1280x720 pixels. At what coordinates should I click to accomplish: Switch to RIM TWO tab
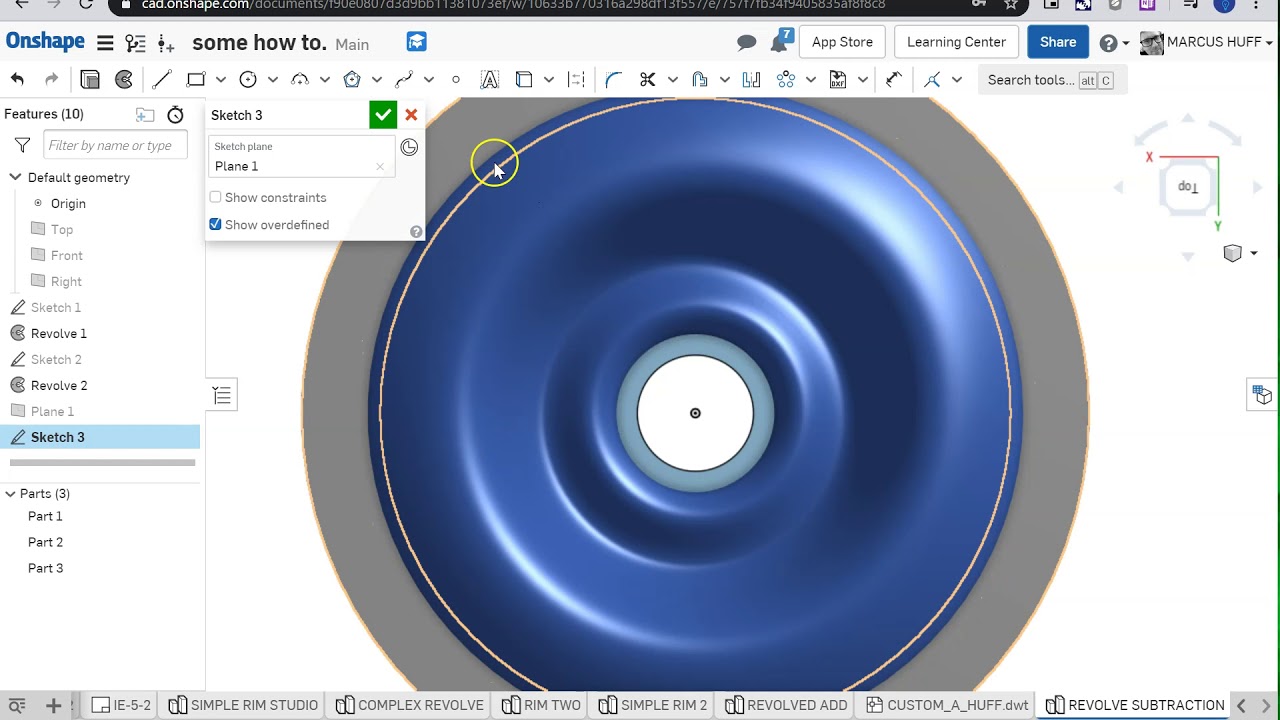coord(541,705)
